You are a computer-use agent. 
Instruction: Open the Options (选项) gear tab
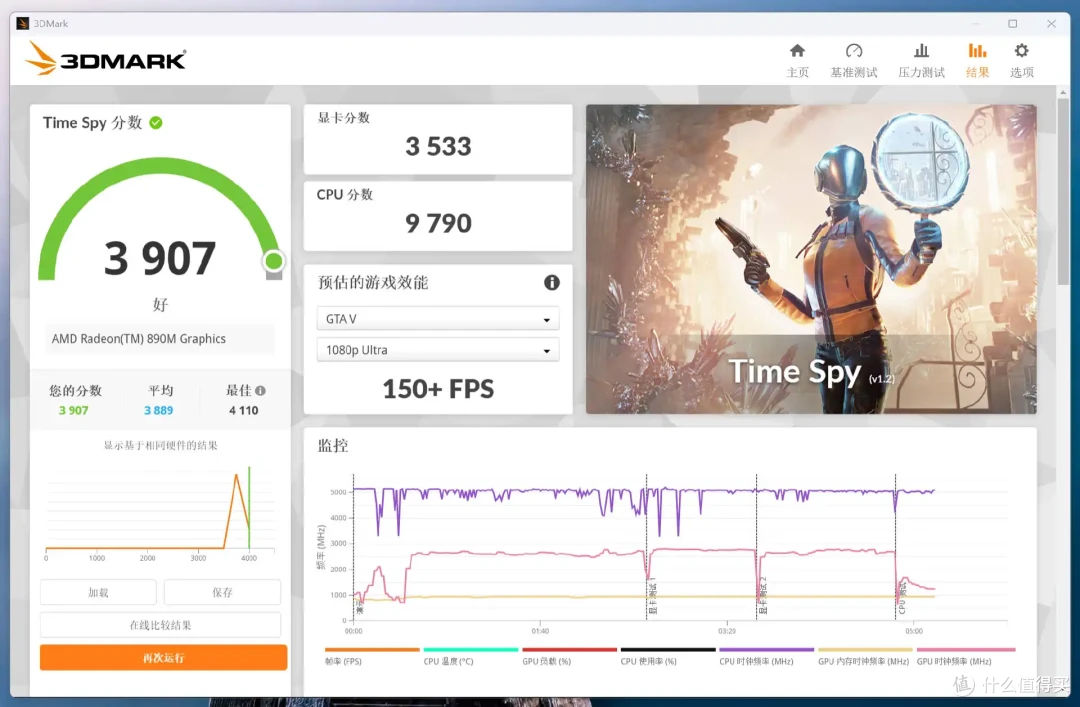(x=1021, y=61)
